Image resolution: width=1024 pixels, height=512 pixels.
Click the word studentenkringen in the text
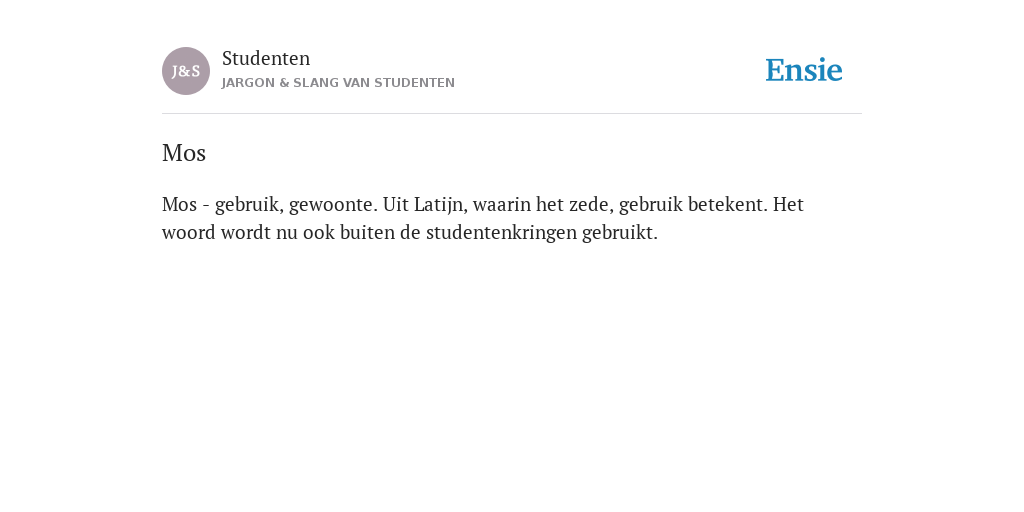(x=501, y=233)
